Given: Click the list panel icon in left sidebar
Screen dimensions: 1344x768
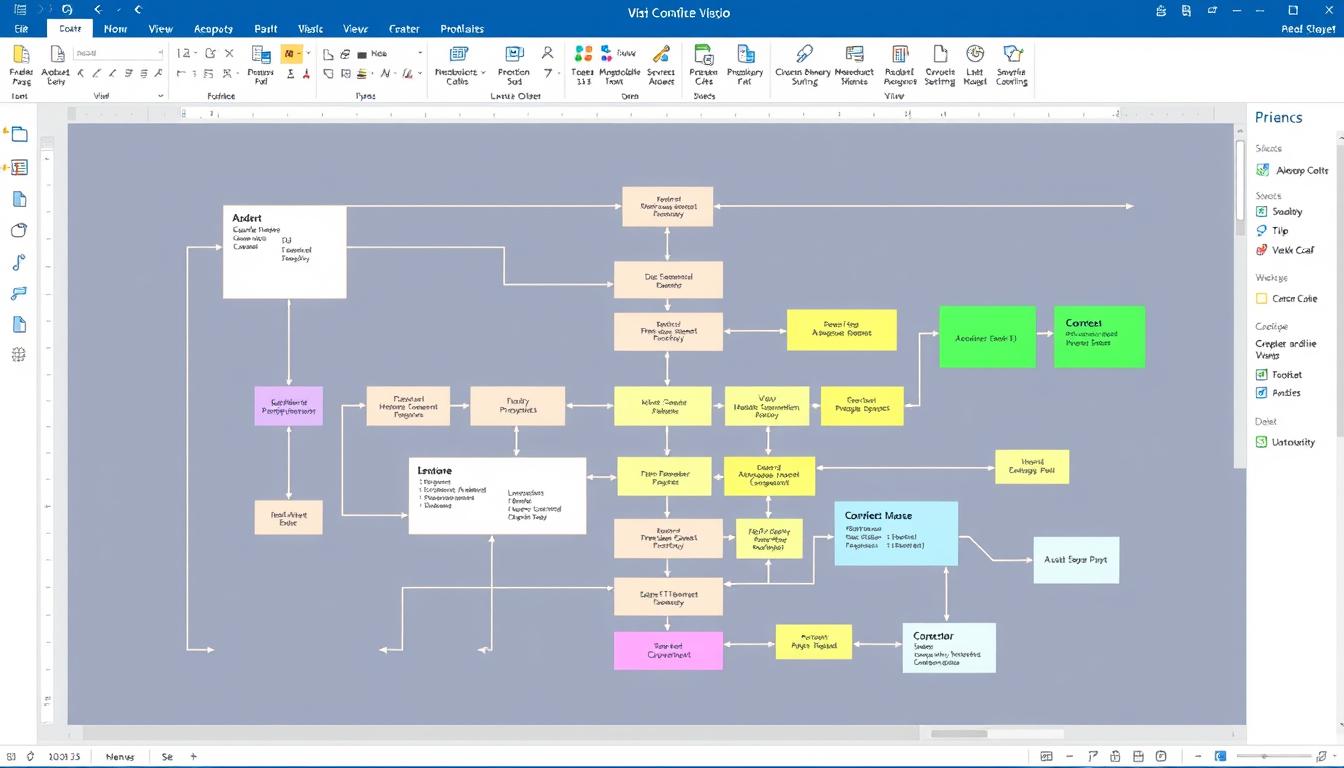Looking at the screenshot, I should coord(19,168).
